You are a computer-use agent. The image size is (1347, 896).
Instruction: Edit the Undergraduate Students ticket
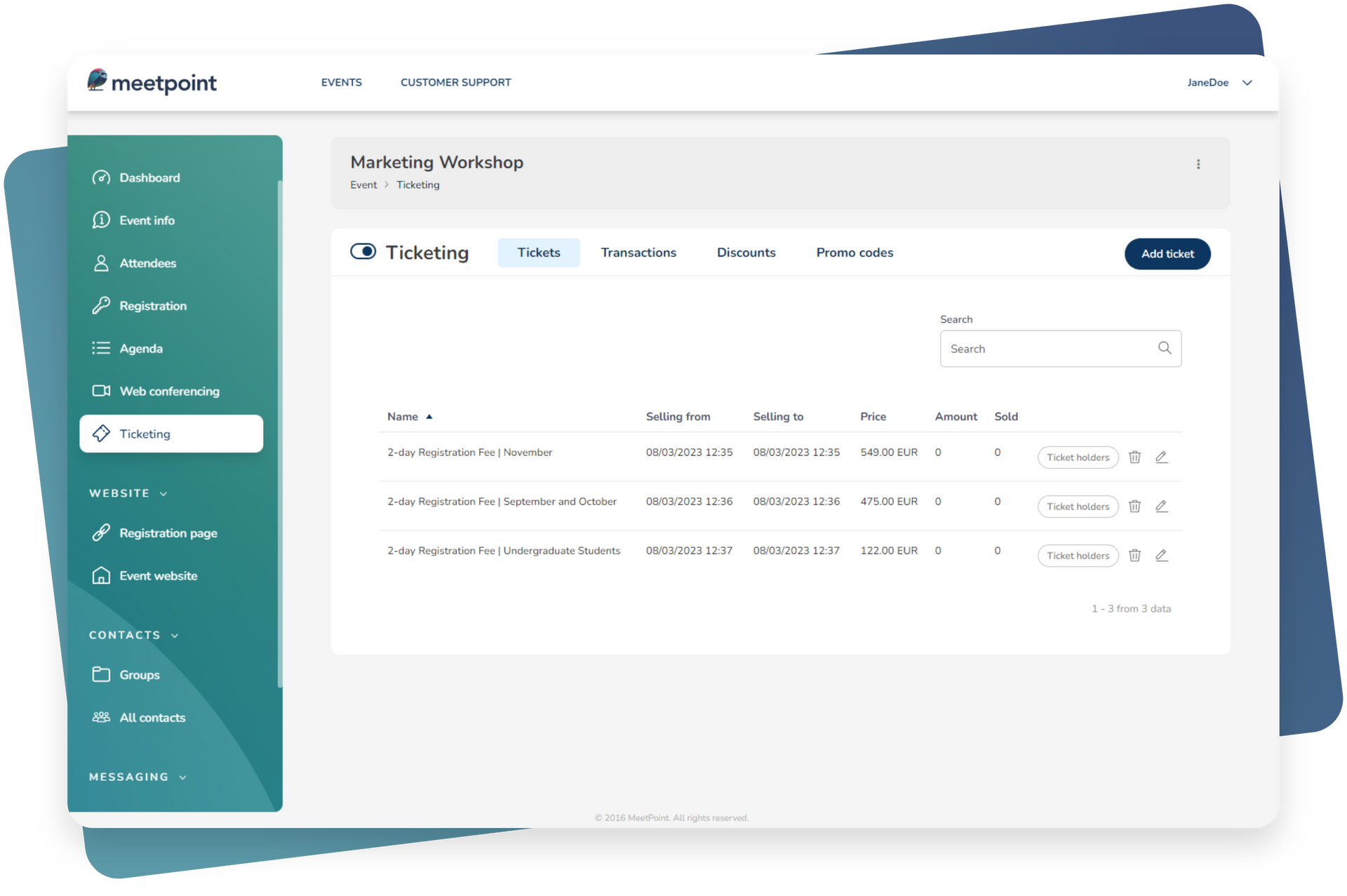[1161, 556]
